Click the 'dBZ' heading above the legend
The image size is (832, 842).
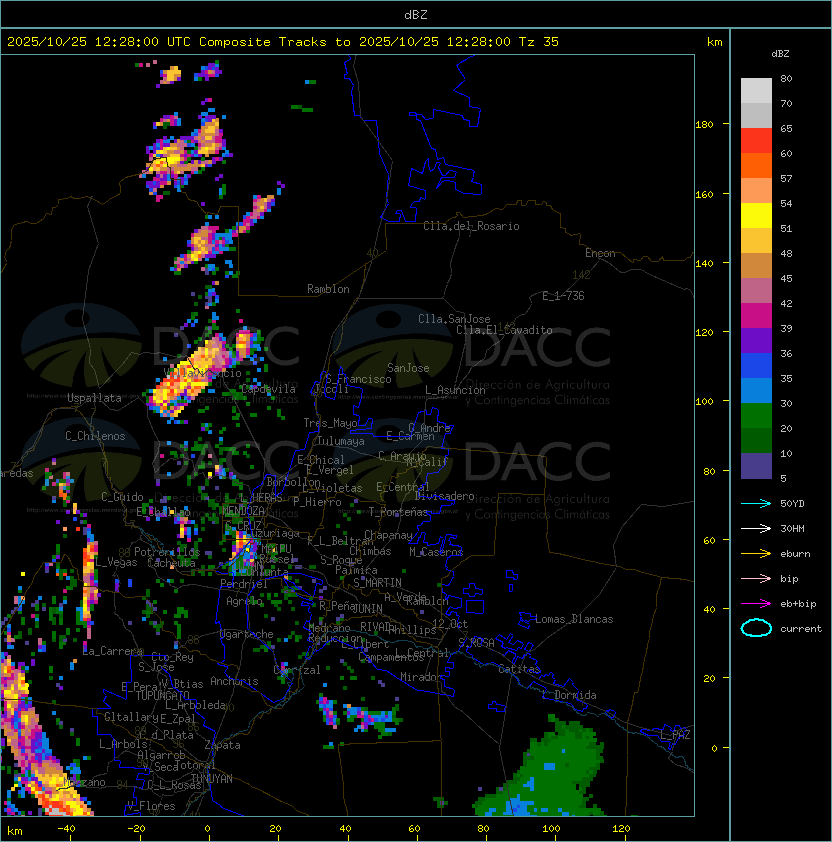tap(780, 54)
